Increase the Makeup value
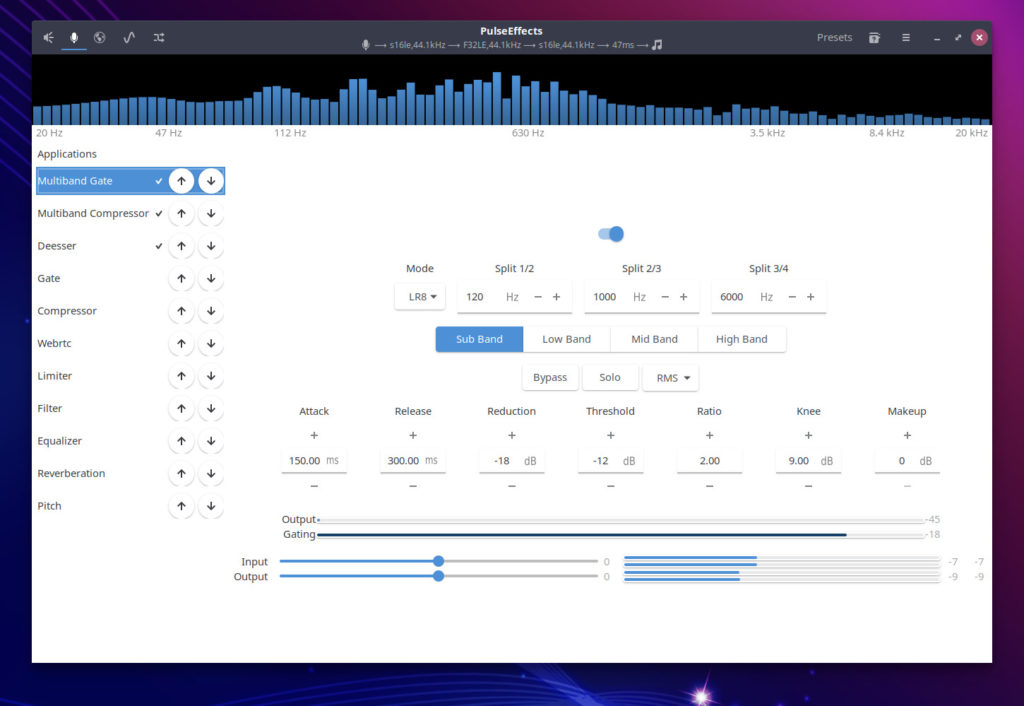 [907, 436]
